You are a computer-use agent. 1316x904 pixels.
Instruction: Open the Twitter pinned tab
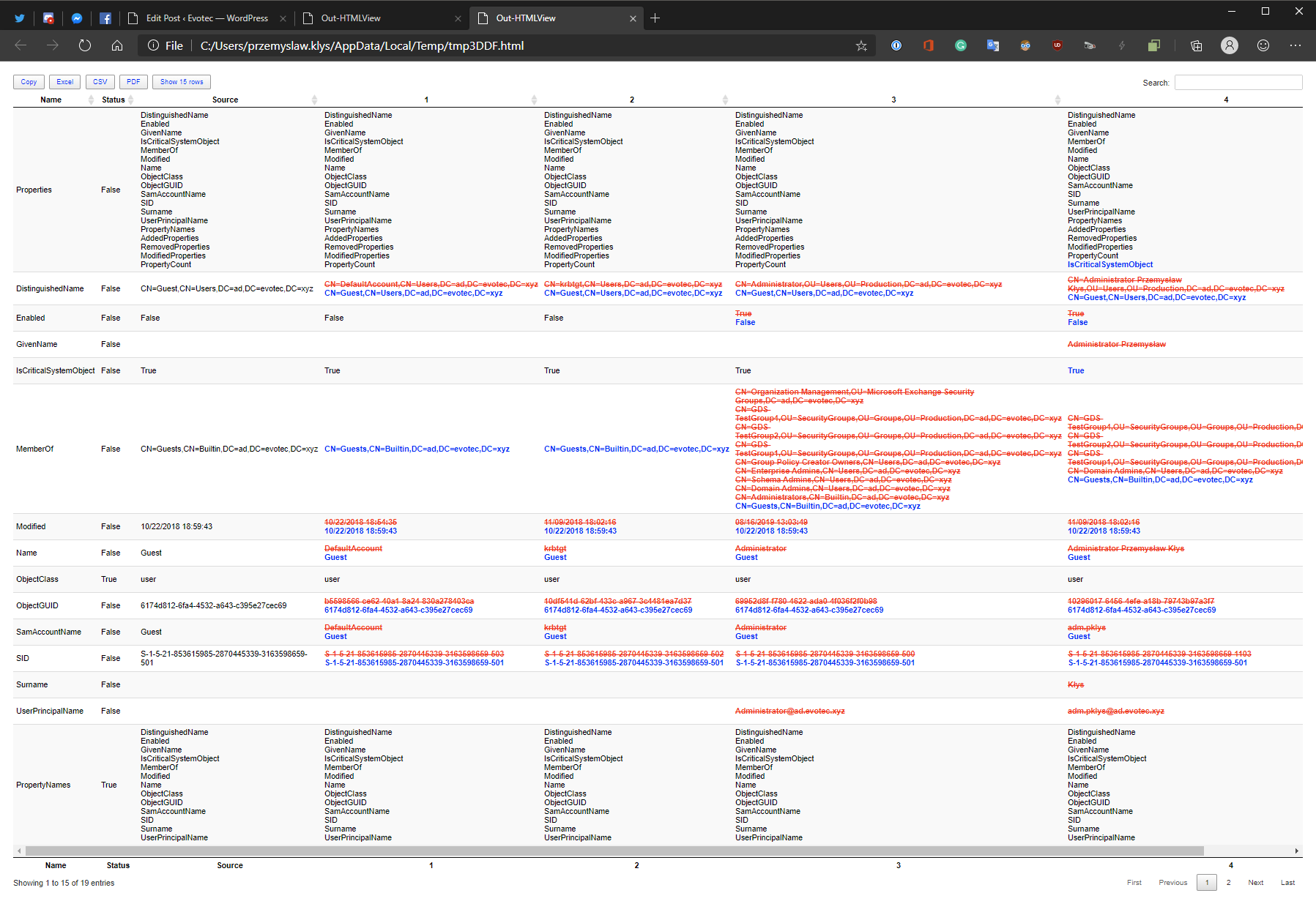[20, 18]
